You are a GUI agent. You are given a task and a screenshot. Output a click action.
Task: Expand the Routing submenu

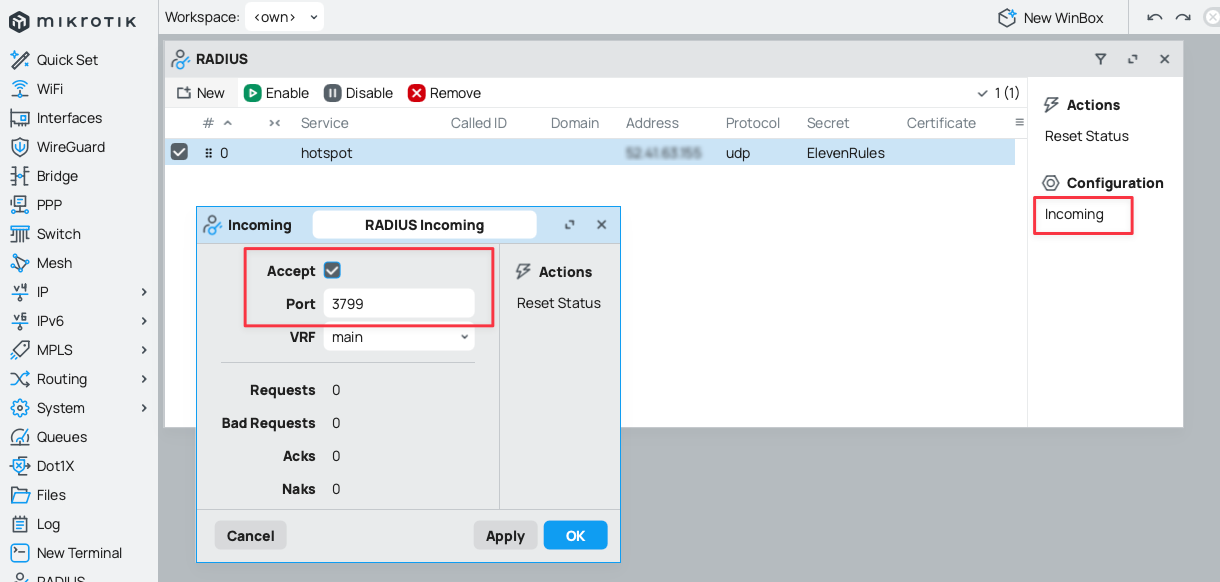pyautogui.click(x=144, y=379)
